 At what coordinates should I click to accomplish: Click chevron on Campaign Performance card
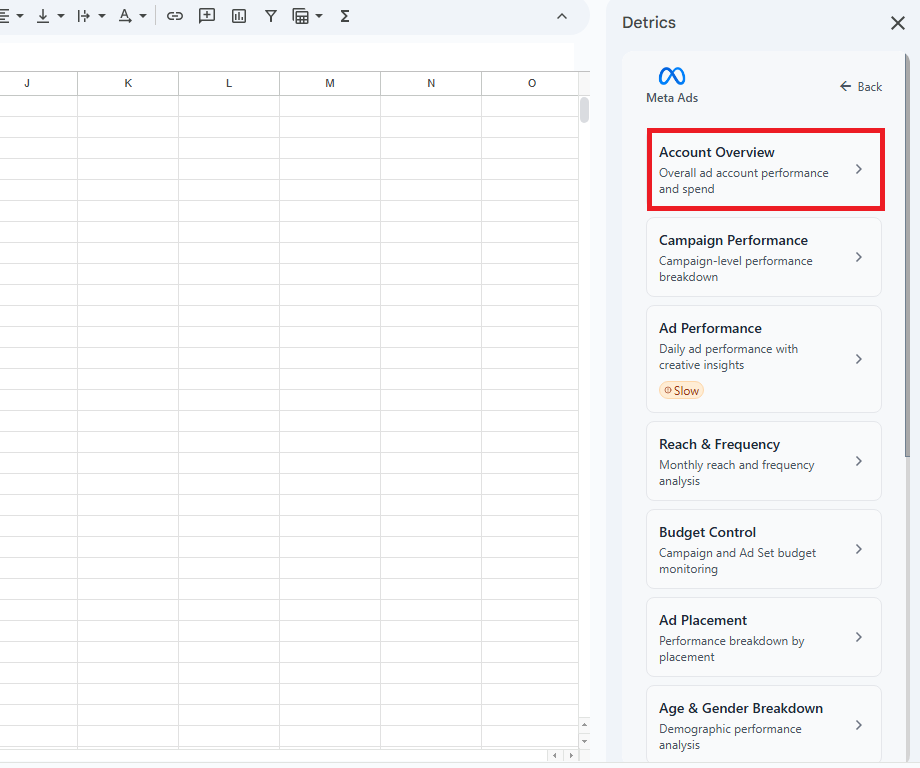coord(858,257)
